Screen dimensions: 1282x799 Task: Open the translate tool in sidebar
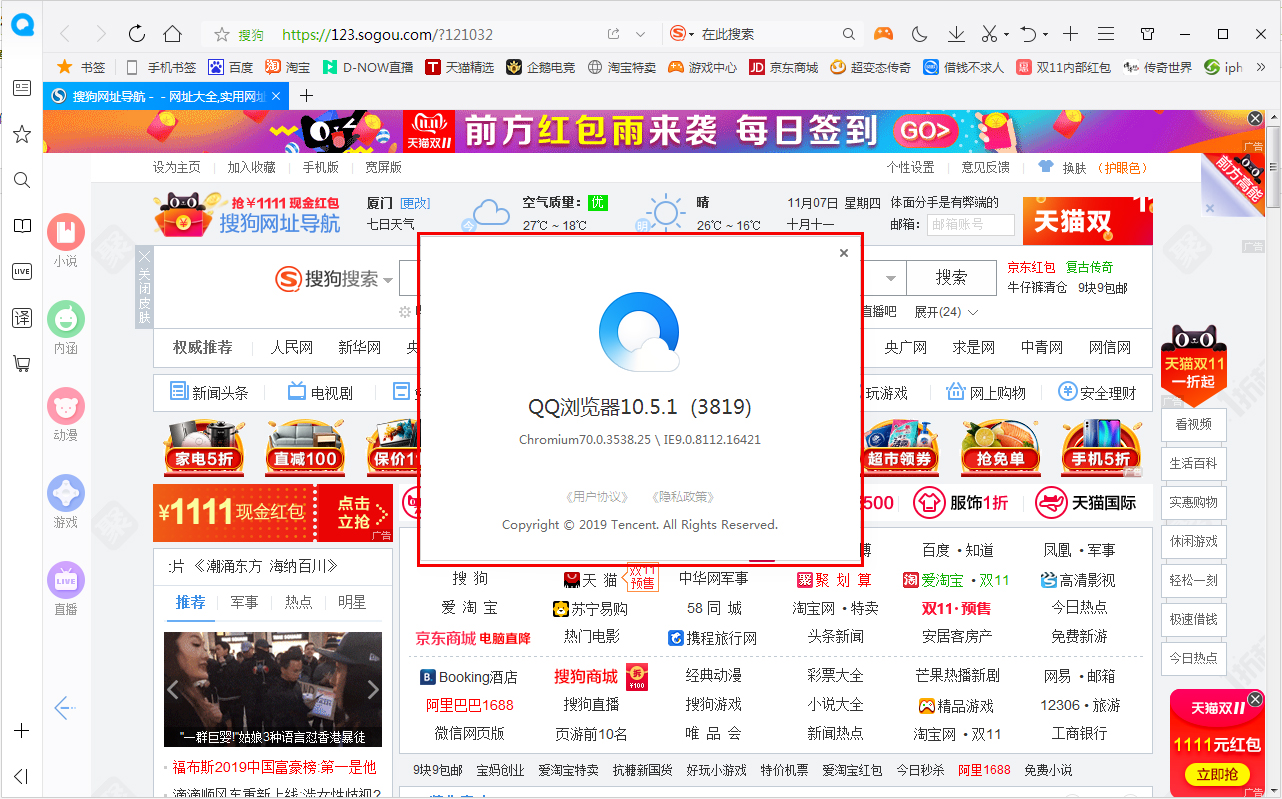pos(22,318)
